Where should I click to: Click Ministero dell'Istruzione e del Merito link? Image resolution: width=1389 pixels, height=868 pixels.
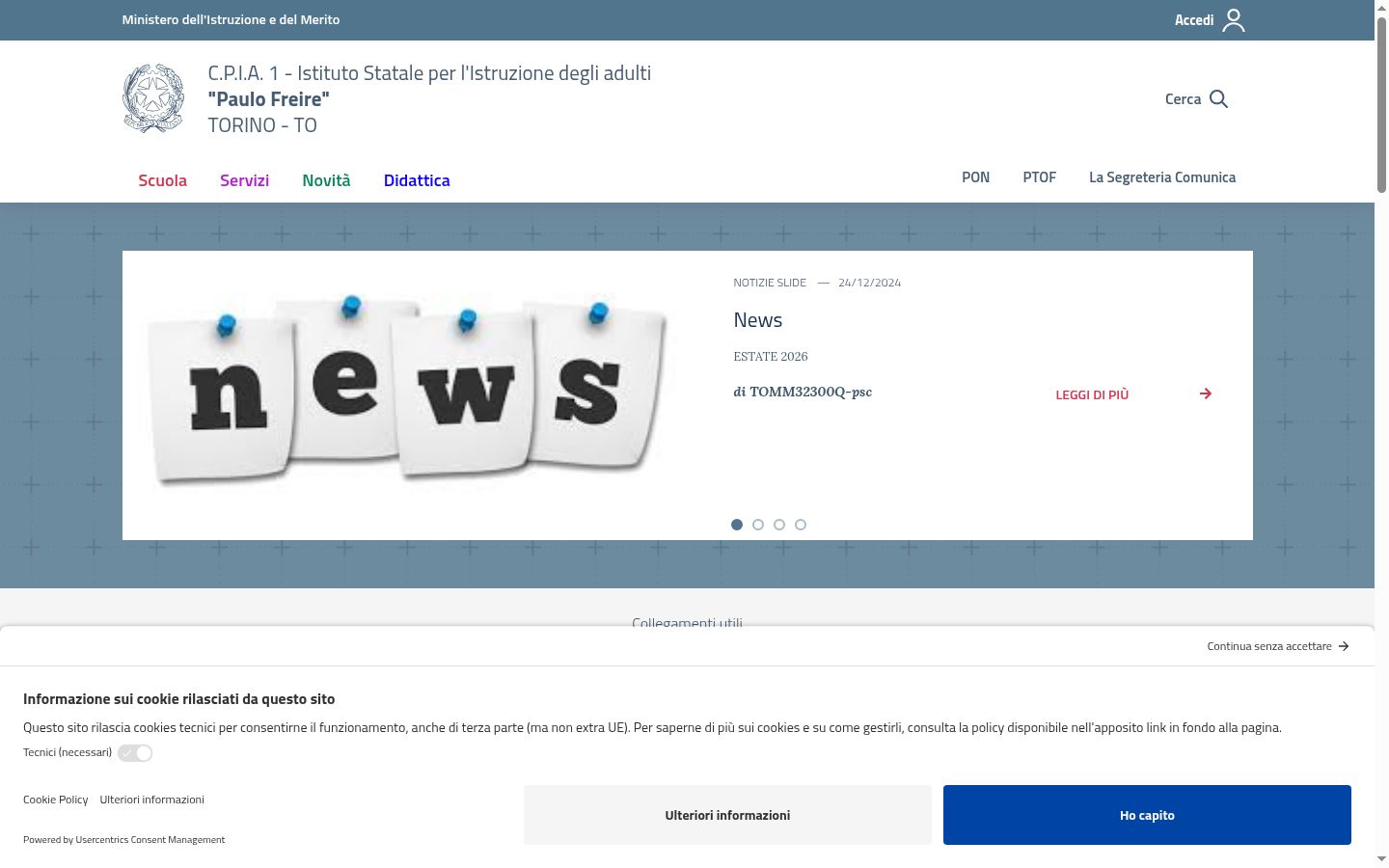click(231, 19)
